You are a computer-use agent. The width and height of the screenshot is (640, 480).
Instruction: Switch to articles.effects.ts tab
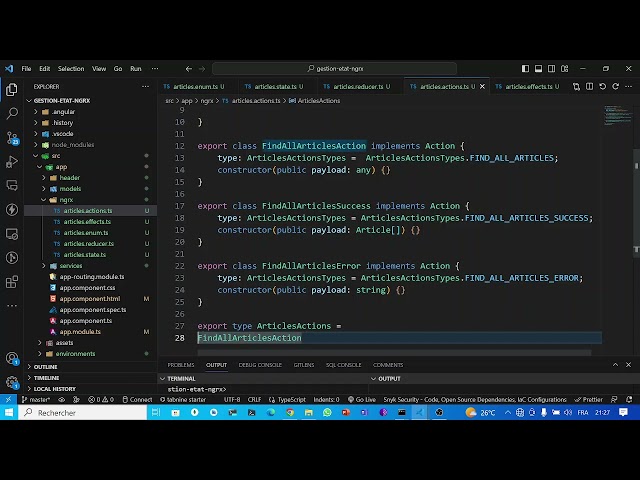click(529, 87)
